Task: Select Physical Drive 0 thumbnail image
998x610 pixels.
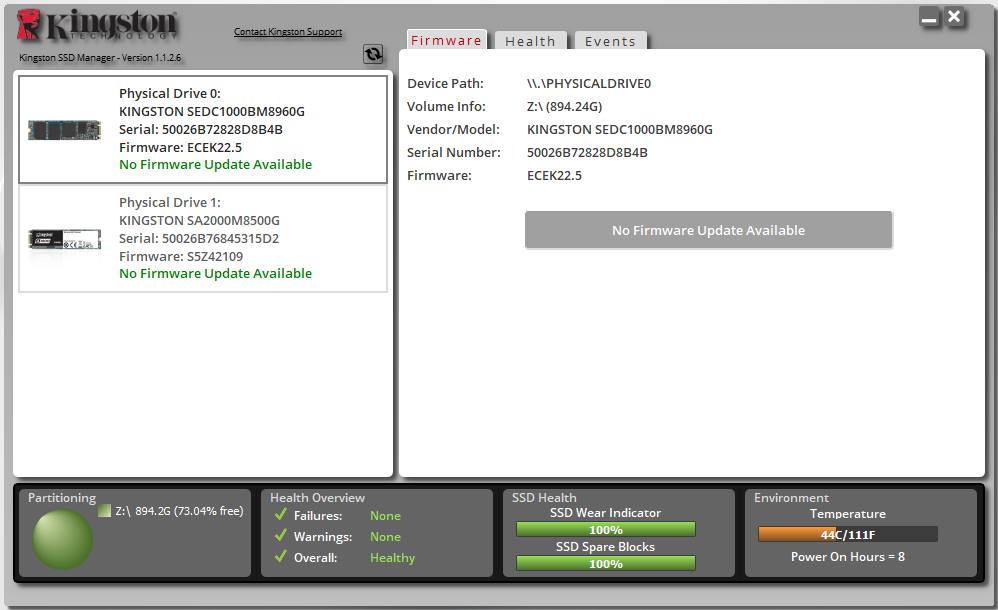Action: (x=64, y=130)
